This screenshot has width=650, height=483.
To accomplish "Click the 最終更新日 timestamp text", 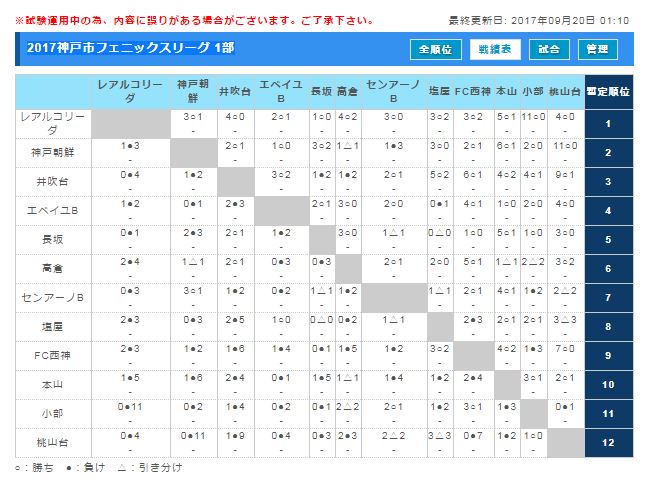I will tap(538, 20).
